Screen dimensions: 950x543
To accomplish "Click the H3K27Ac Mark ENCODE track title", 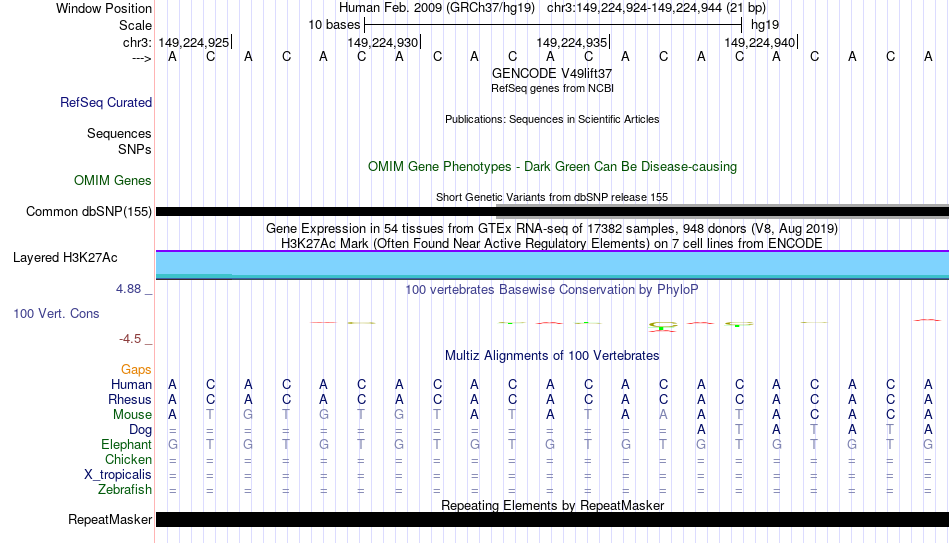I will click(x=552, y=244).
